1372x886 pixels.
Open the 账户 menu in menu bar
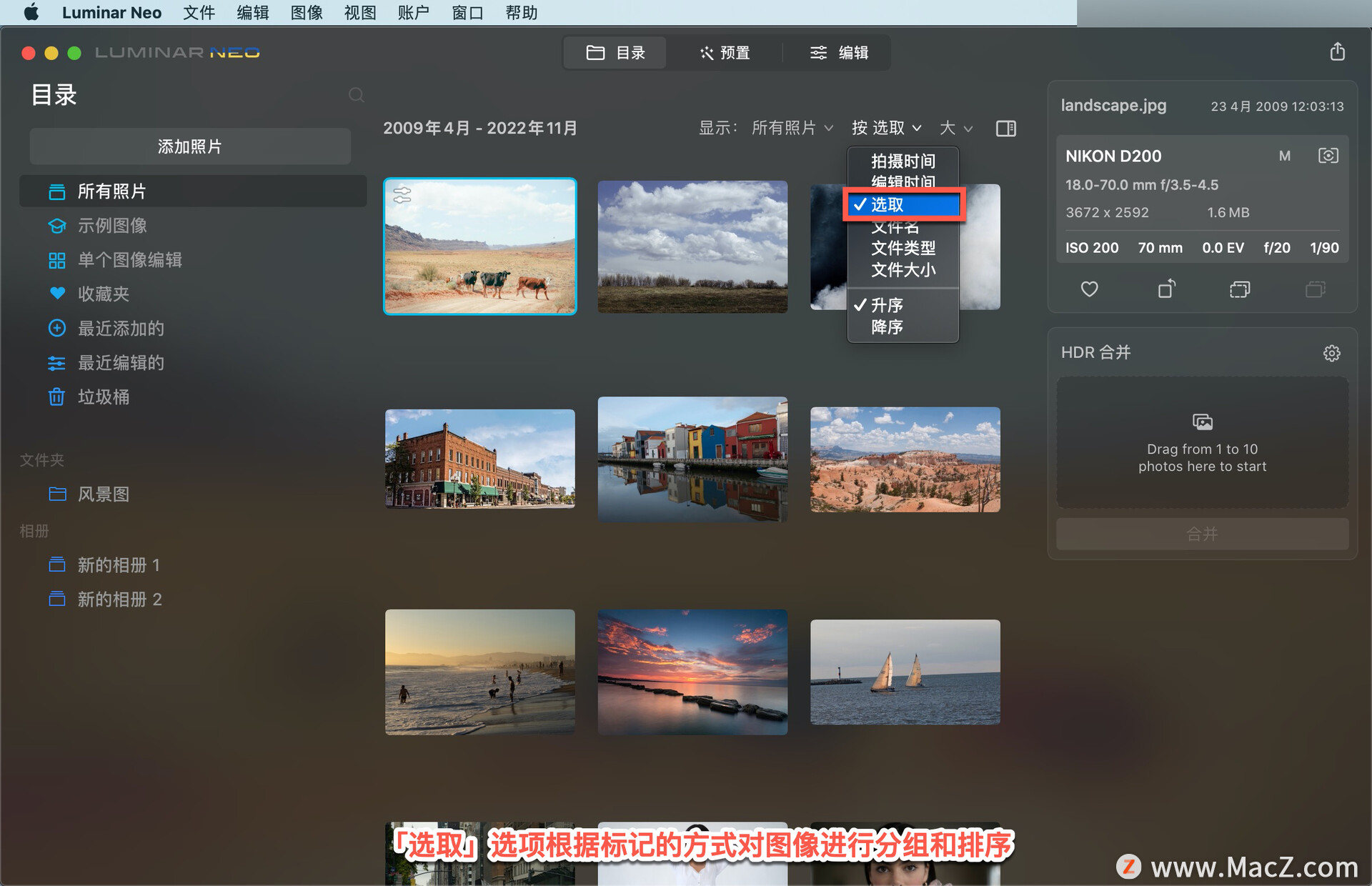pyautogui.click(x=414, y=12)
